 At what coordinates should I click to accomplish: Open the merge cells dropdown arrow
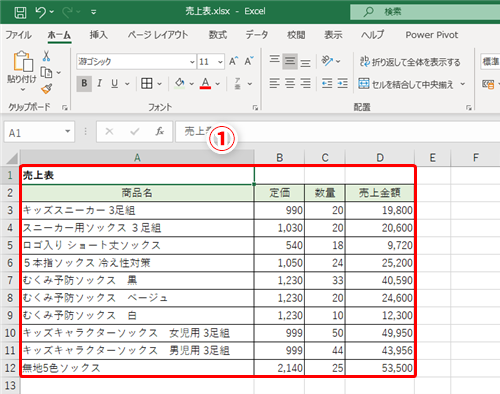tap(463, 84)
